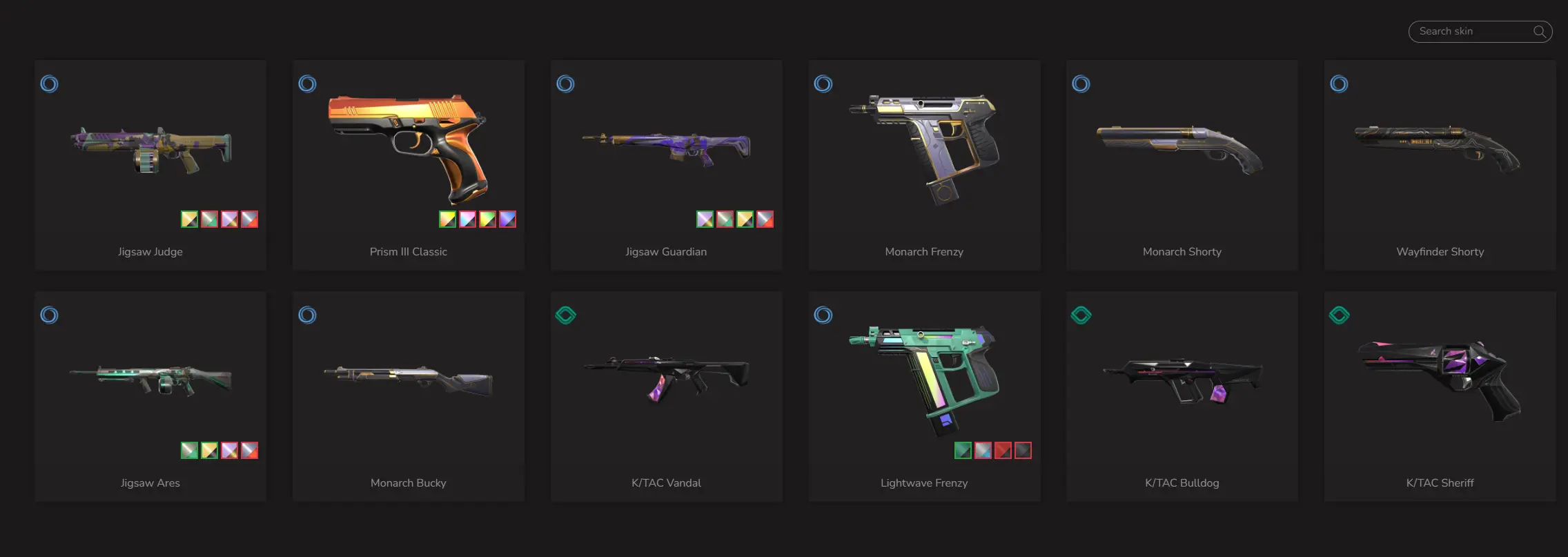Click the Lightwave Frenzy name label

[924, 483]
